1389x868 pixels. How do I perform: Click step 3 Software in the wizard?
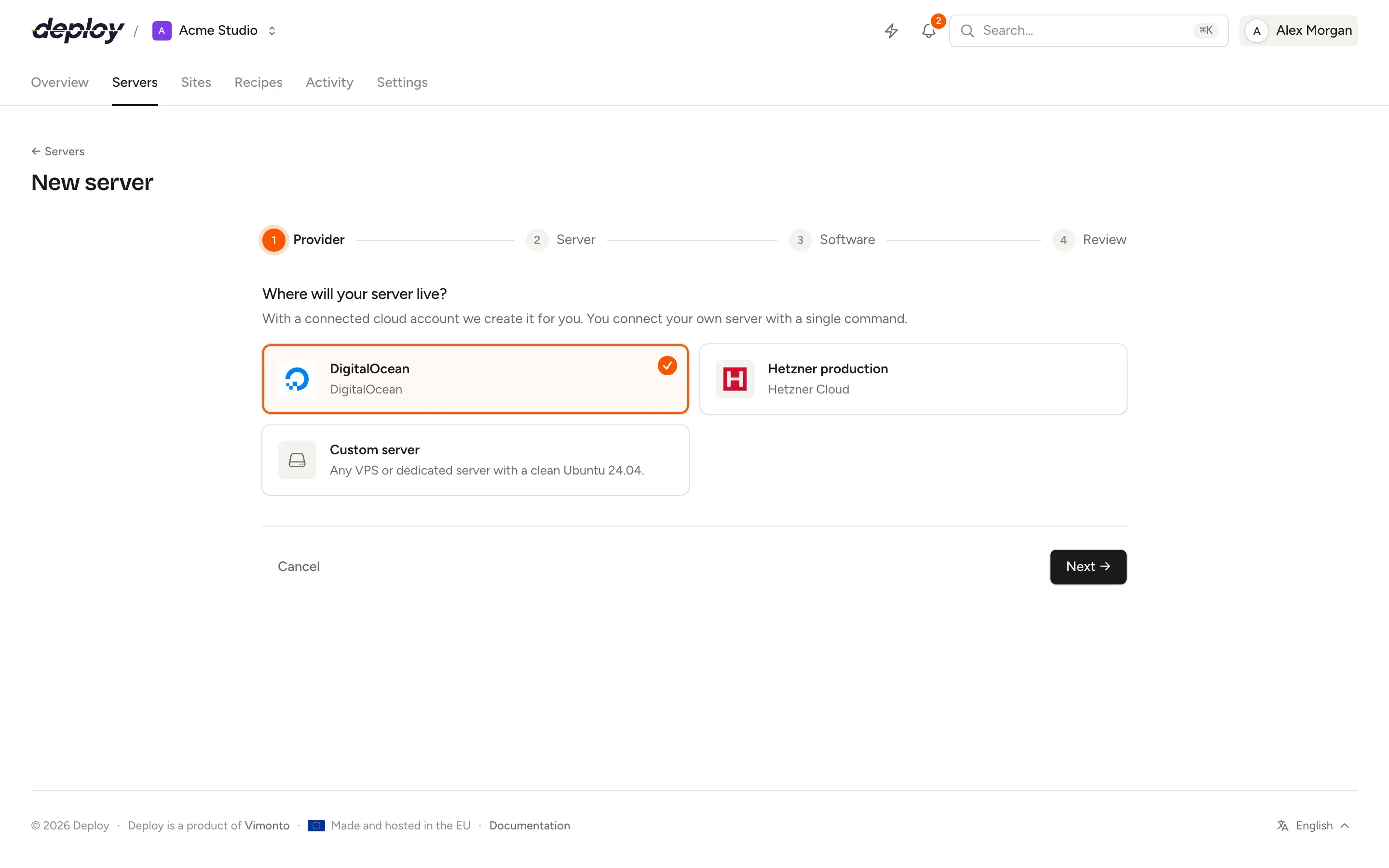832,239
